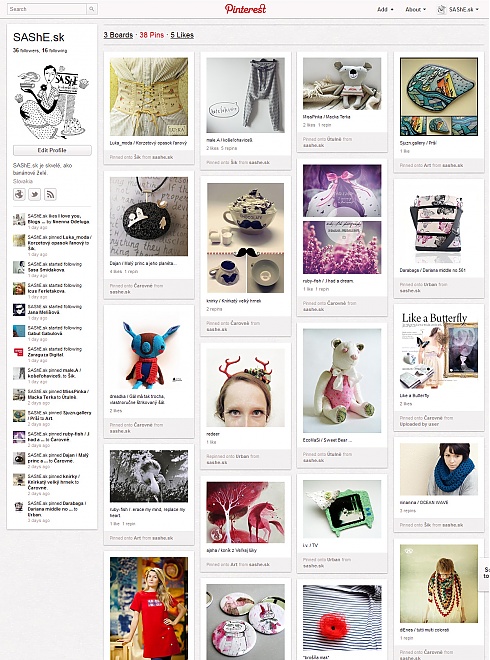Open the Like a Butterfly pin image
The width and height of the screenshot is (490, 660).
(439, 350)
